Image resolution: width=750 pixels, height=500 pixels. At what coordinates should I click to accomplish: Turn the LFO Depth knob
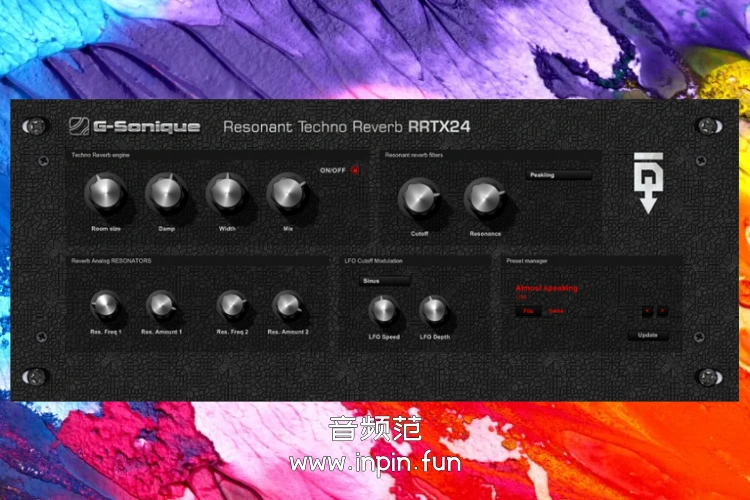coord(434,311)
